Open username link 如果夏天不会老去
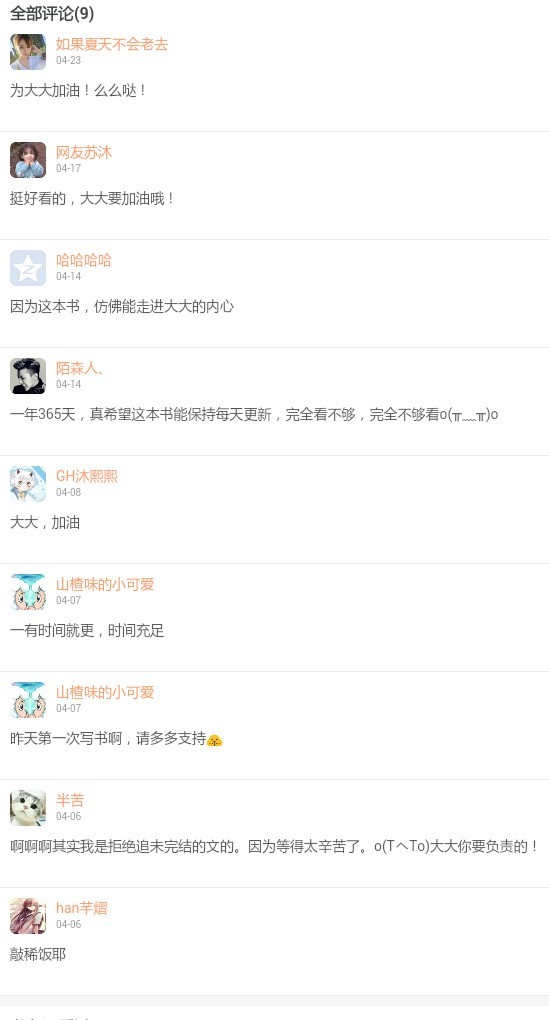The width and height of the screenshot is (549, 1020). [112, 44]
